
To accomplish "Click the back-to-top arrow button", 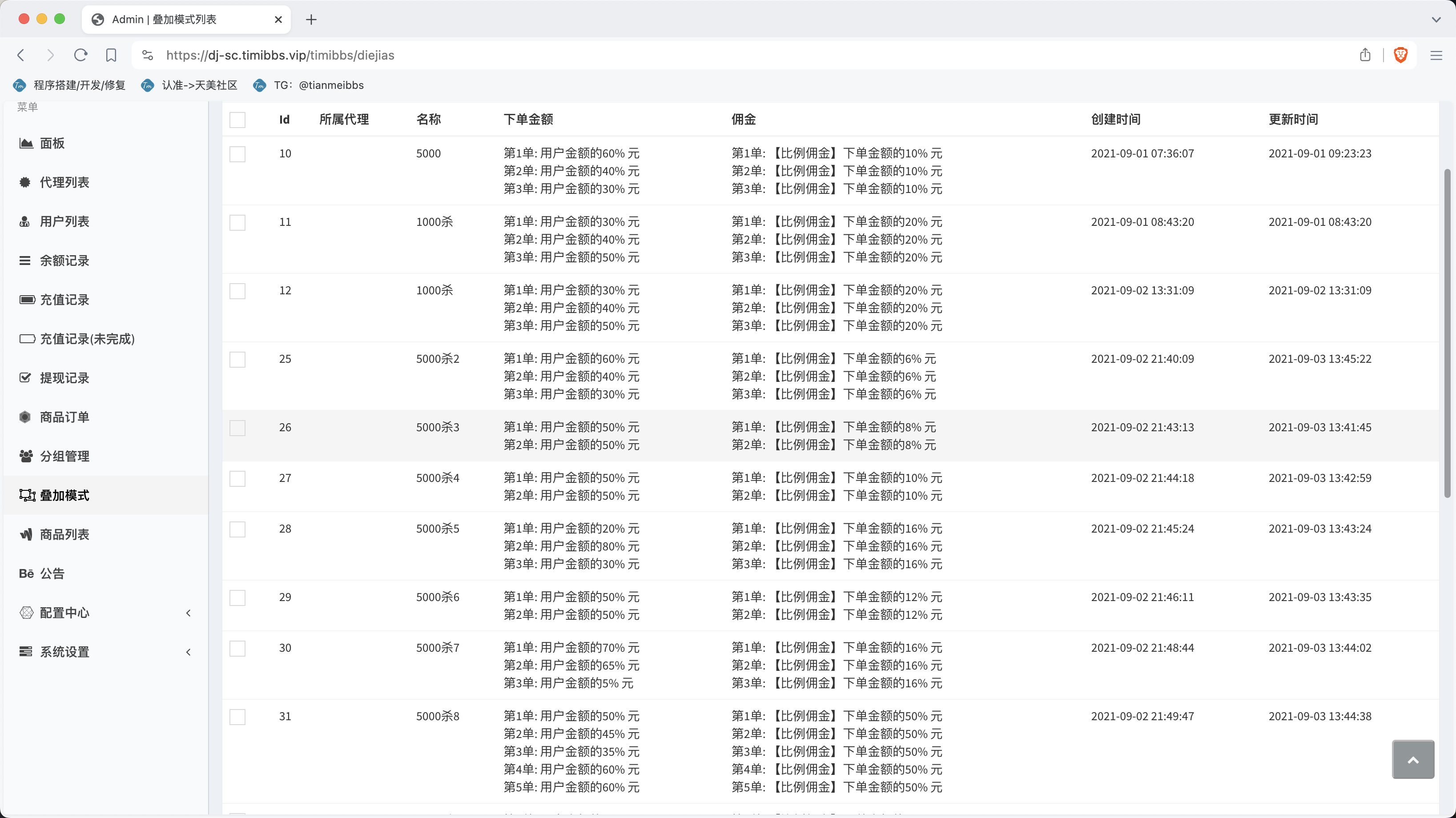I will coord(1413,759).
